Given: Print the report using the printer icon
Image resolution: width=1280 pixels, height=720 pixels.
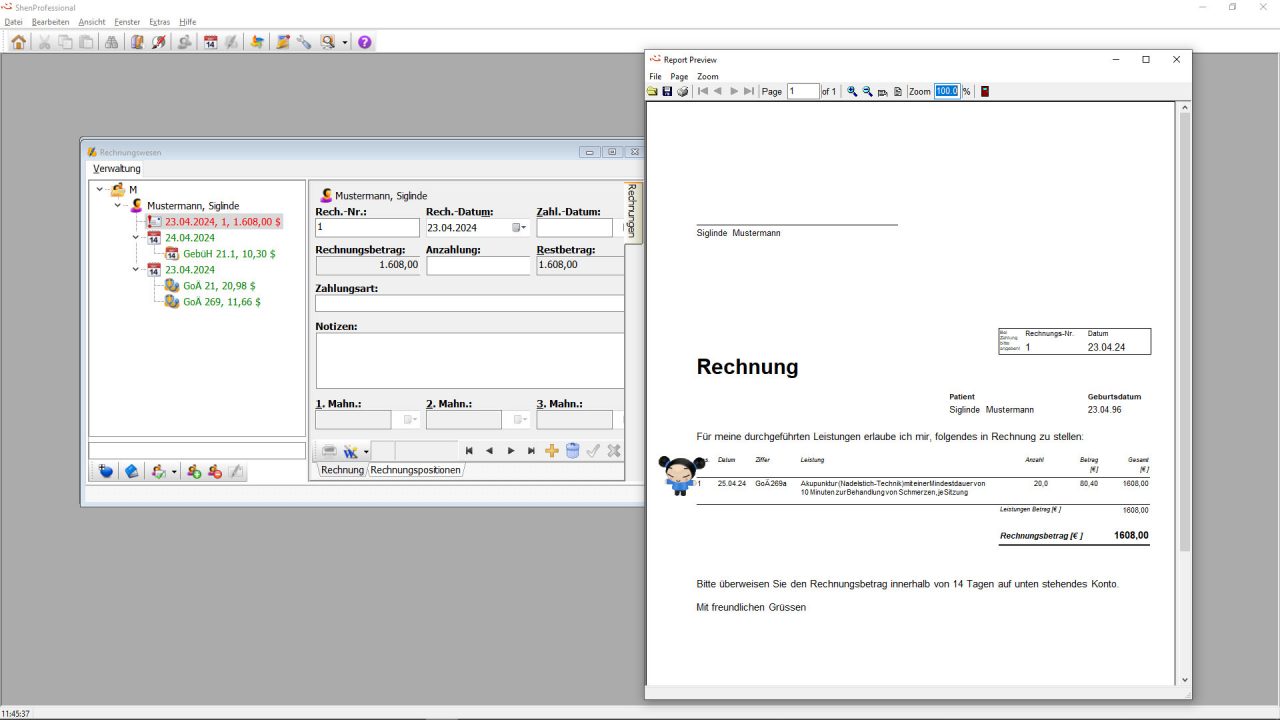Looking at the screenshot, I should (682, 91).
